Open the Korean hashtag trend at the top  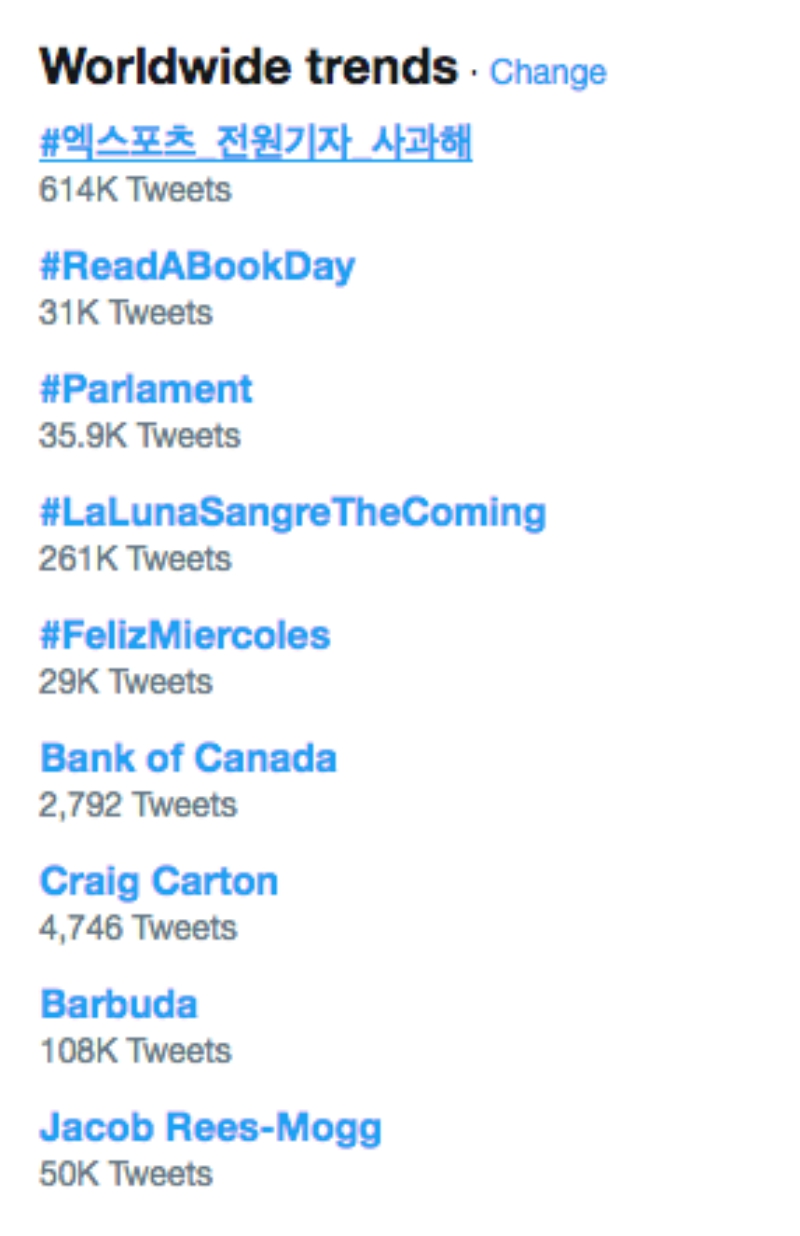click(255, 143)
